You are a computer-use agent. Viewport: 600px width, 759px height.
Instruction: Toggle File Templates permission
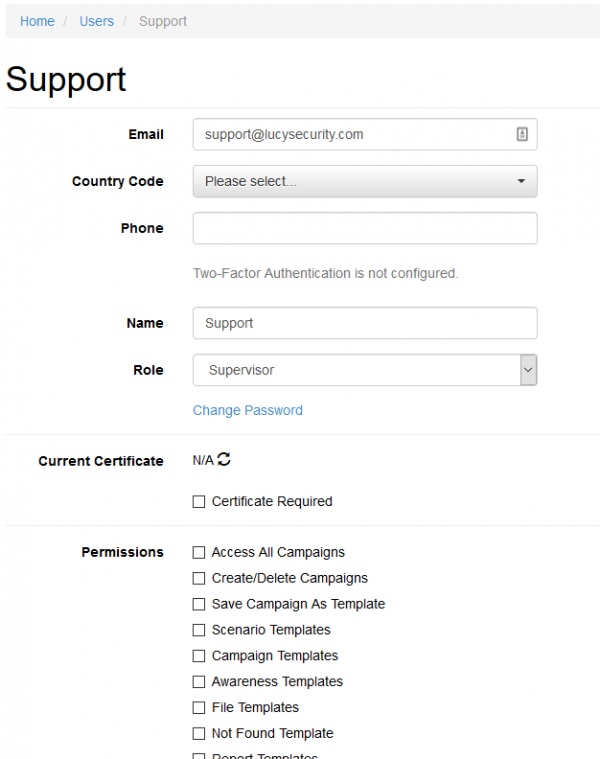tap(199, 708)
